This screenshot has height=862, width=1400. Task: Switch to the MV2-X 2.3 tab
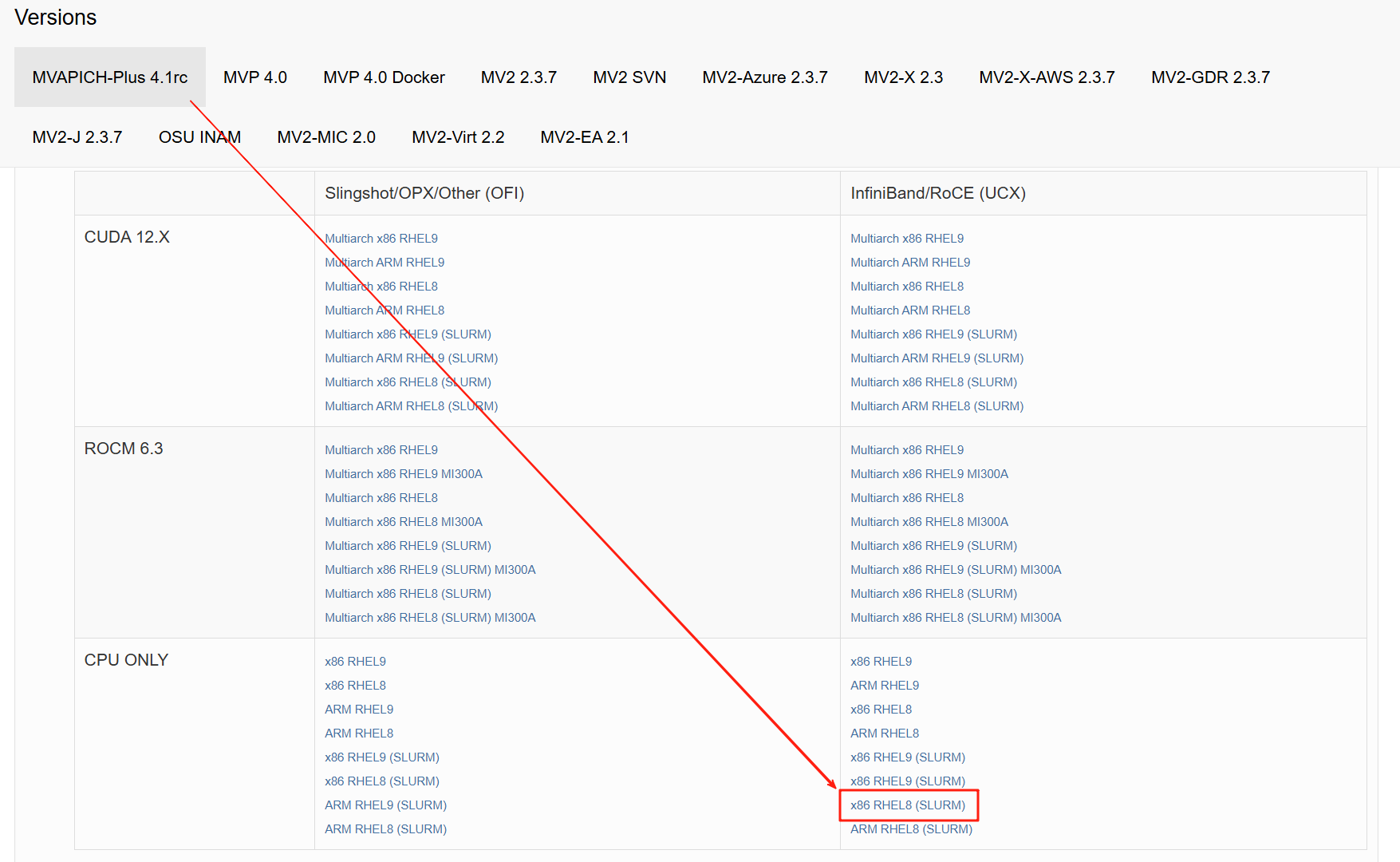click(x=903, y=77)
